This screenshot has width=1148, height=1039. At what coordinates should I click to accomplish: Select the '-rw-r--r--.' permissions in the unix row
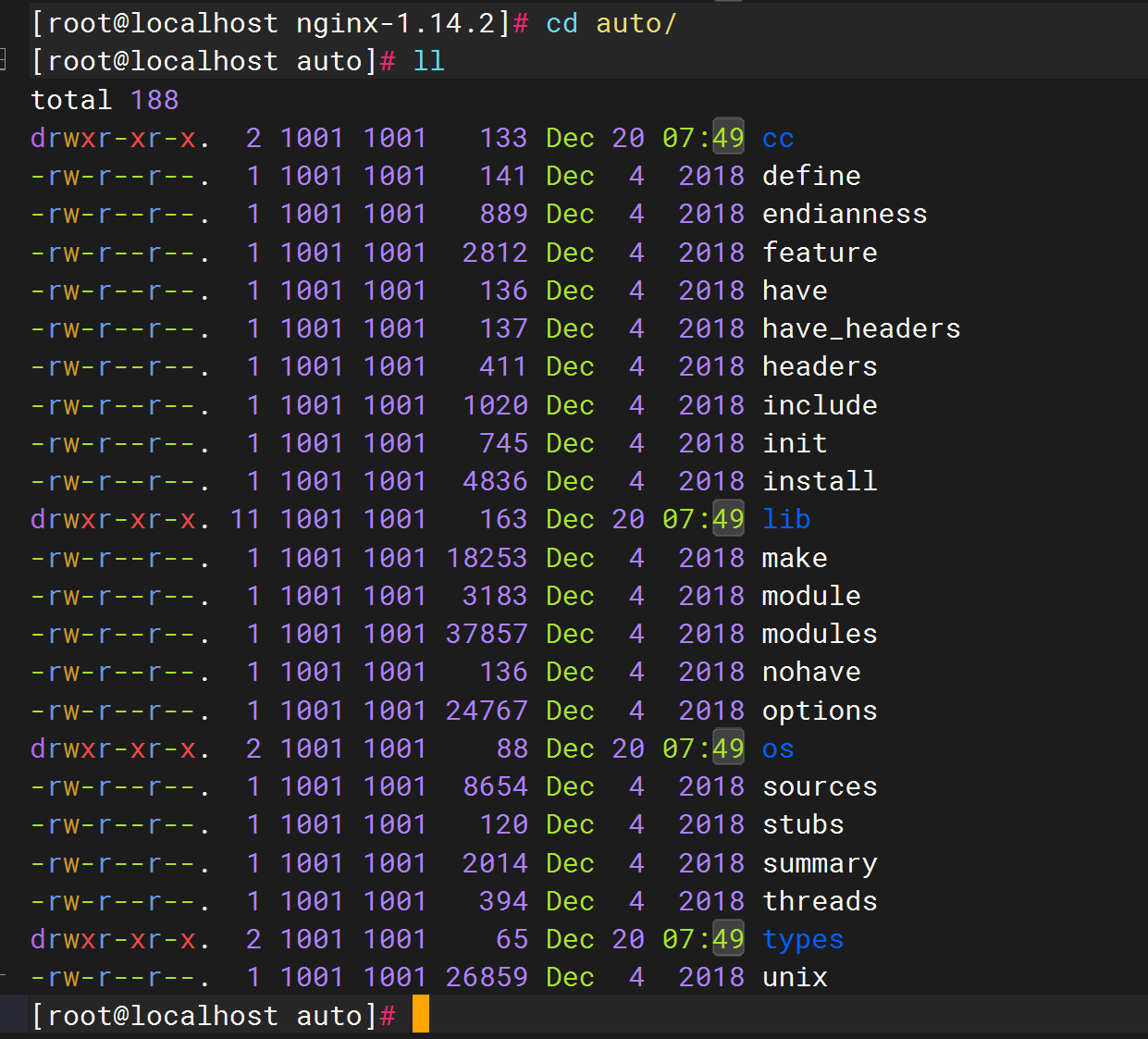121,977
